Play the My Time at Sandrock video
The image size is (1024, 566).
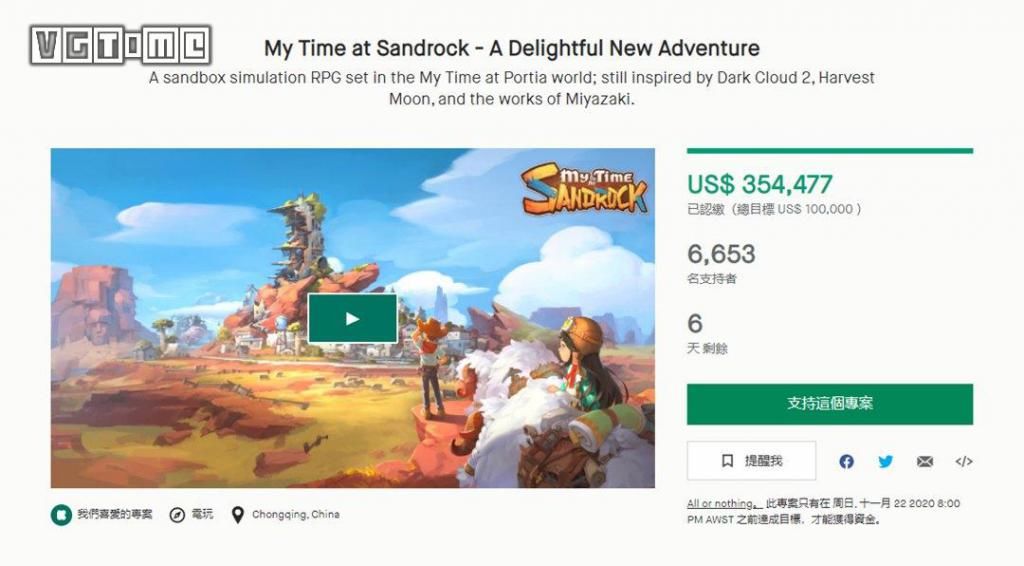click(x=352, y=318)
